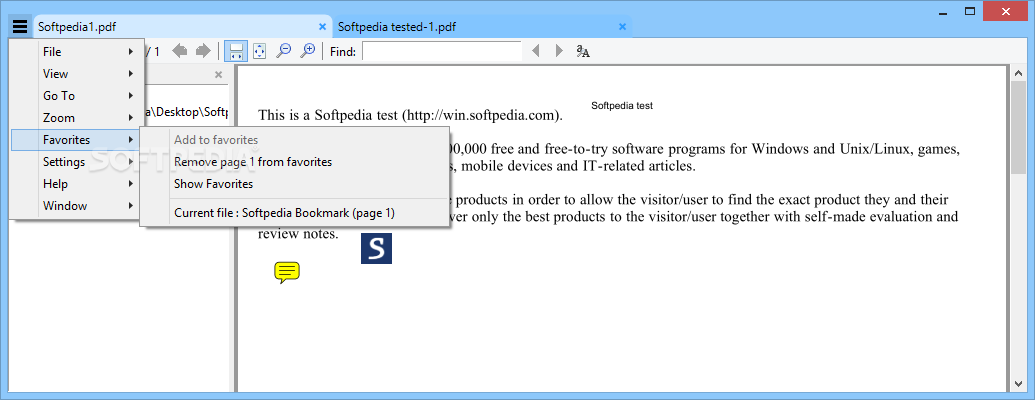Click the scrollbar up arrow

coord(1017,72)
